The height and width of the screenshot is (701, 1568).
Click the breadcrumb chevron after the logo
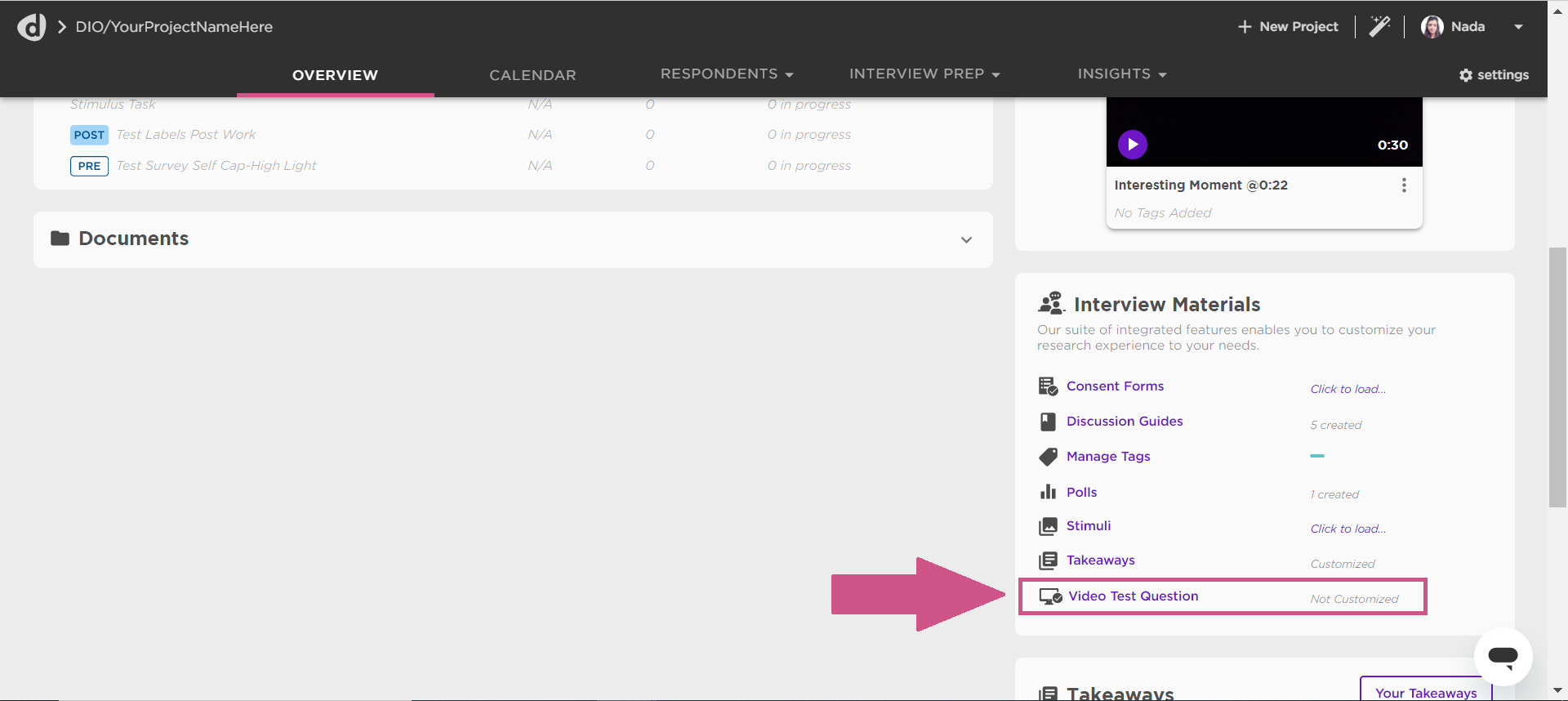pos(62,27)
